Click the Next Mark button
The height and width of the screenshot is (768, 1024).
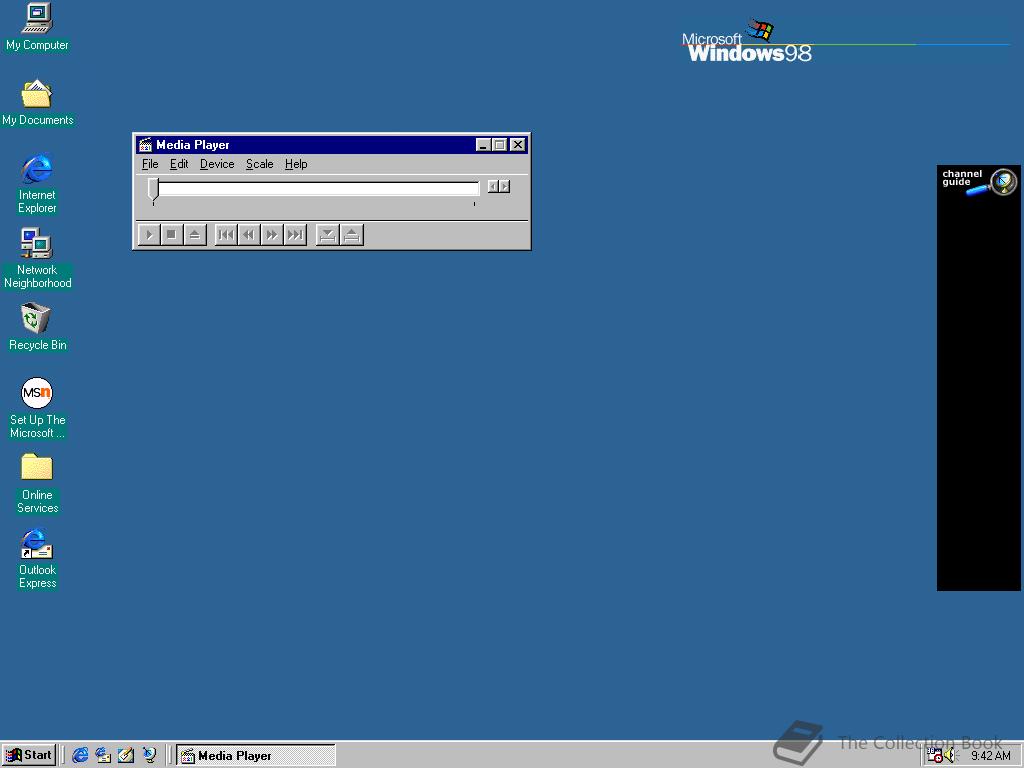coord(295,234)
